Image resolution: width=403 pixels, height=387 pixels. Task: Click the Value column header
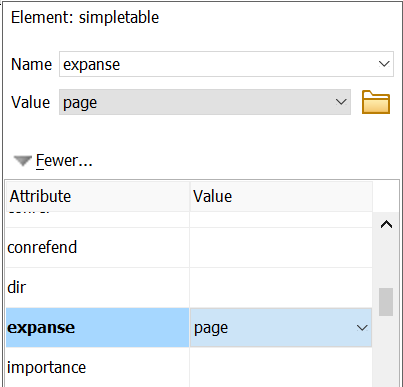(281, 196)
